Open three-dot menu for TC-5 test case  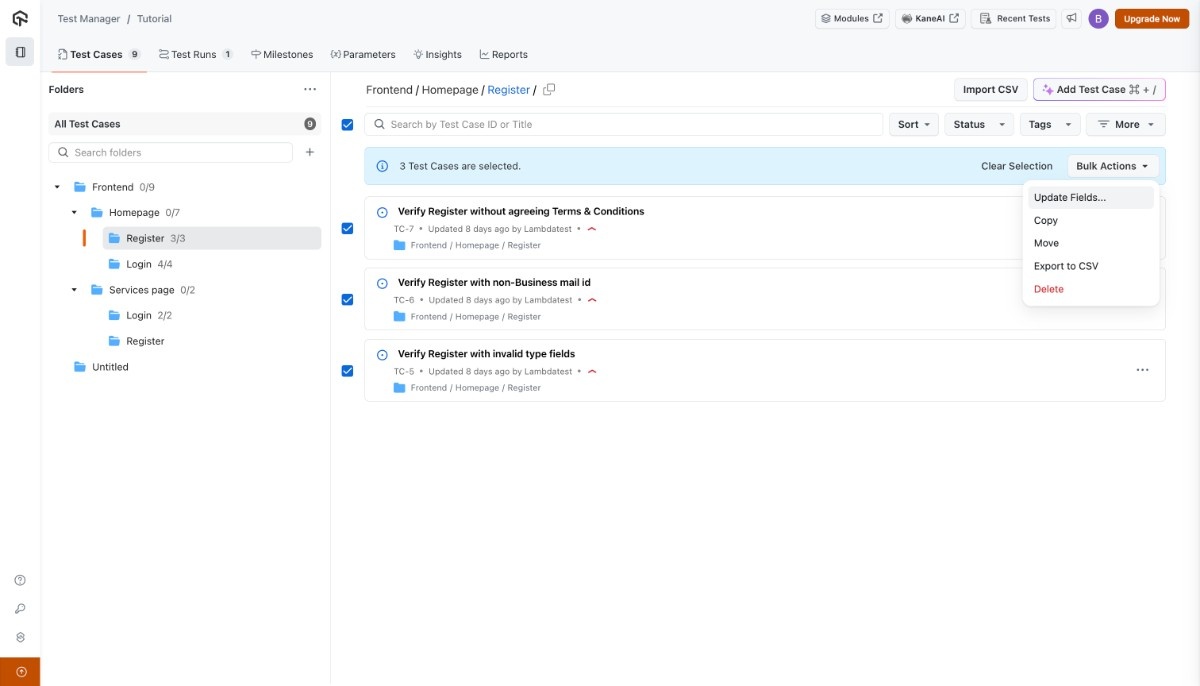click(x=1142, y=370)
